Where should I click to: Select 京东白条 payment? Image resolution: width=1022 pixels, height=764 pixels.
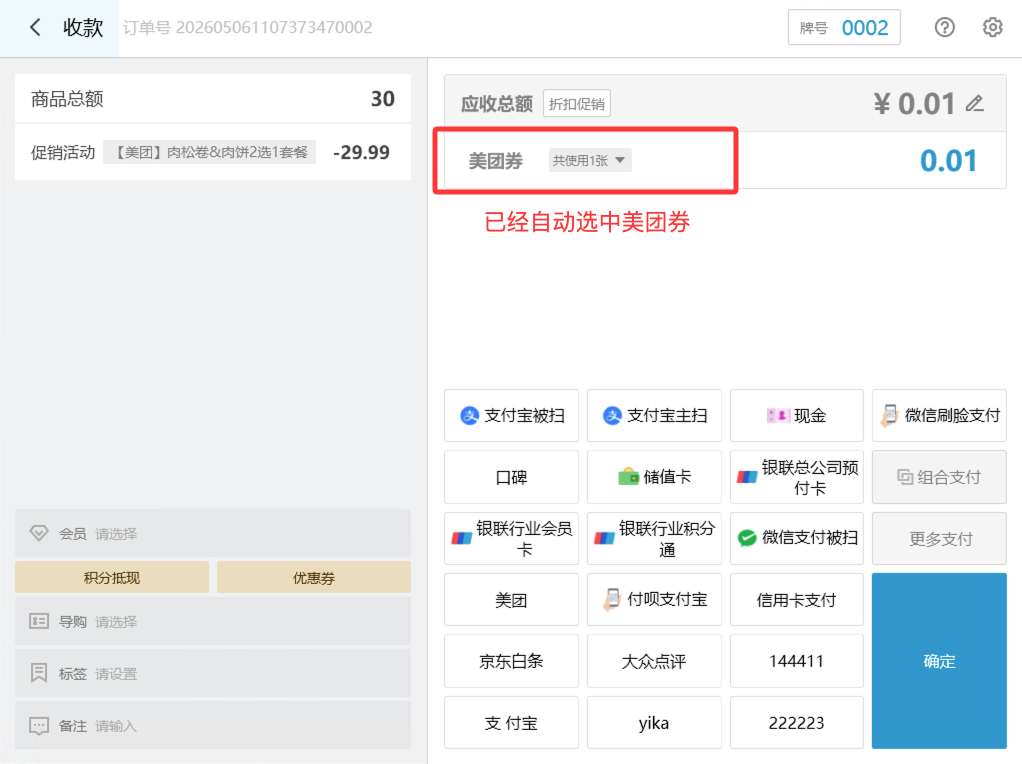pyautogui.click(x=511, y=661)
